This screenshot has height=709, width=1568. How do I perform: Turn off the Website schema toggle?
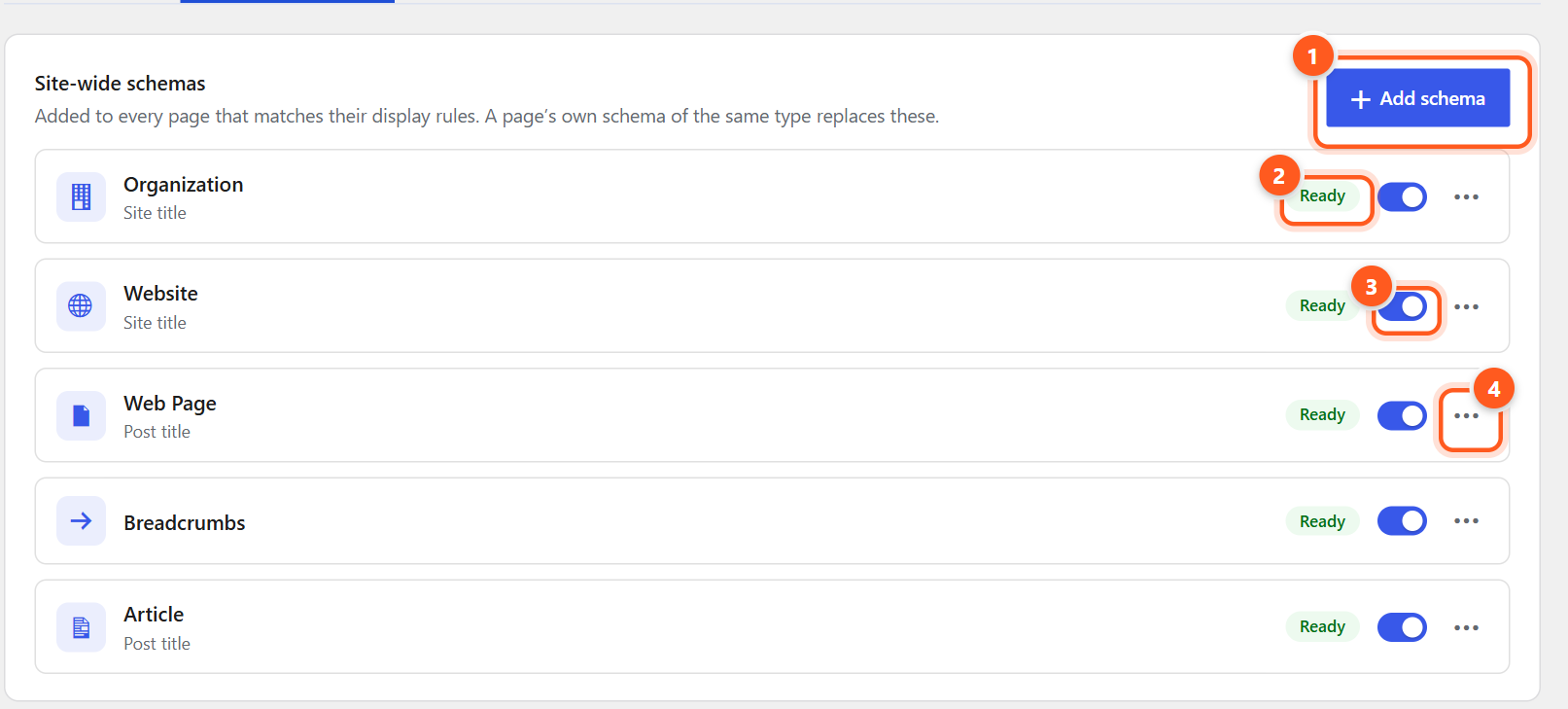[x=1402, y=306]
